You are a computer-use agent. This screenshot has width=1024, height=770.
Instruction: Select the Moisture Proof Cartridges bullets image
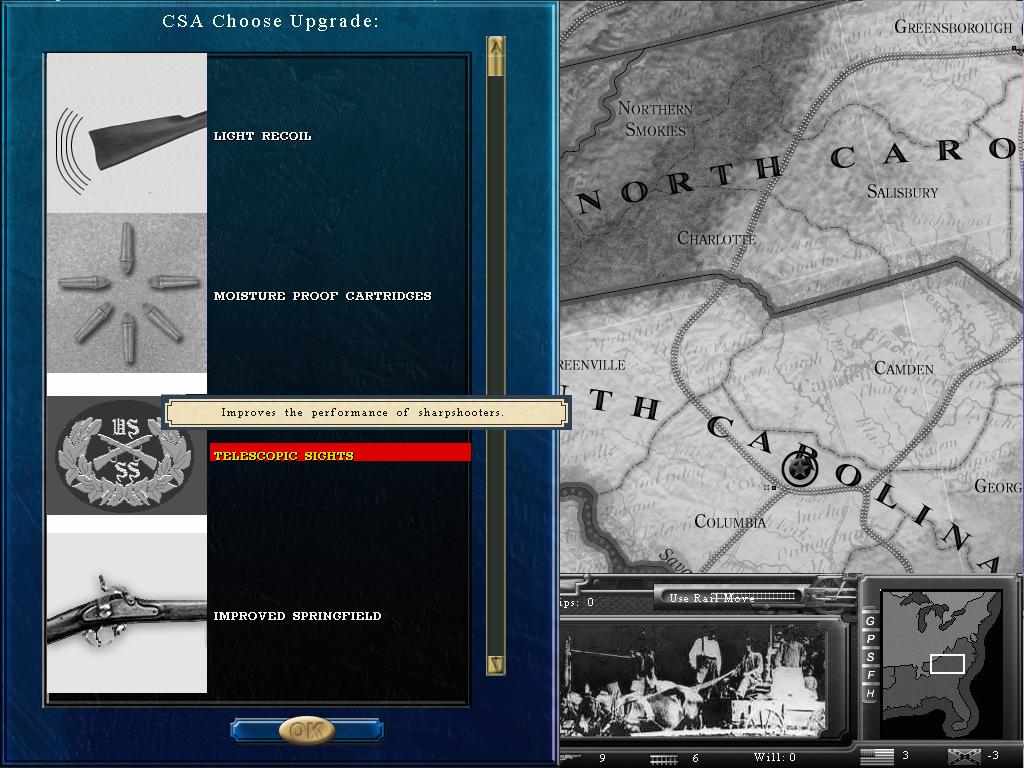(x=127, y=293)
